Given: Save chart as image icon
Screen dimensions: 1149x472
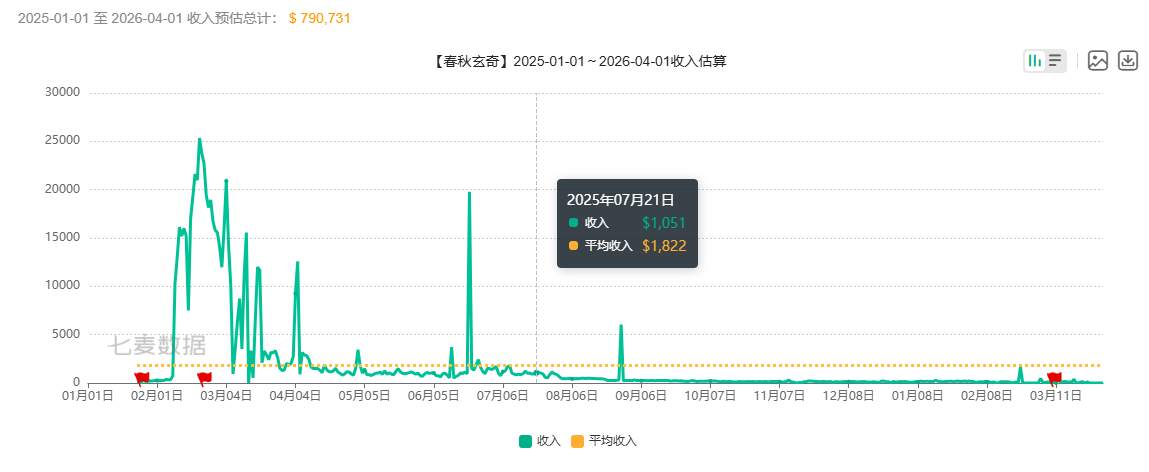Looking at the screenshot, I should click(x=1098, y=61).
